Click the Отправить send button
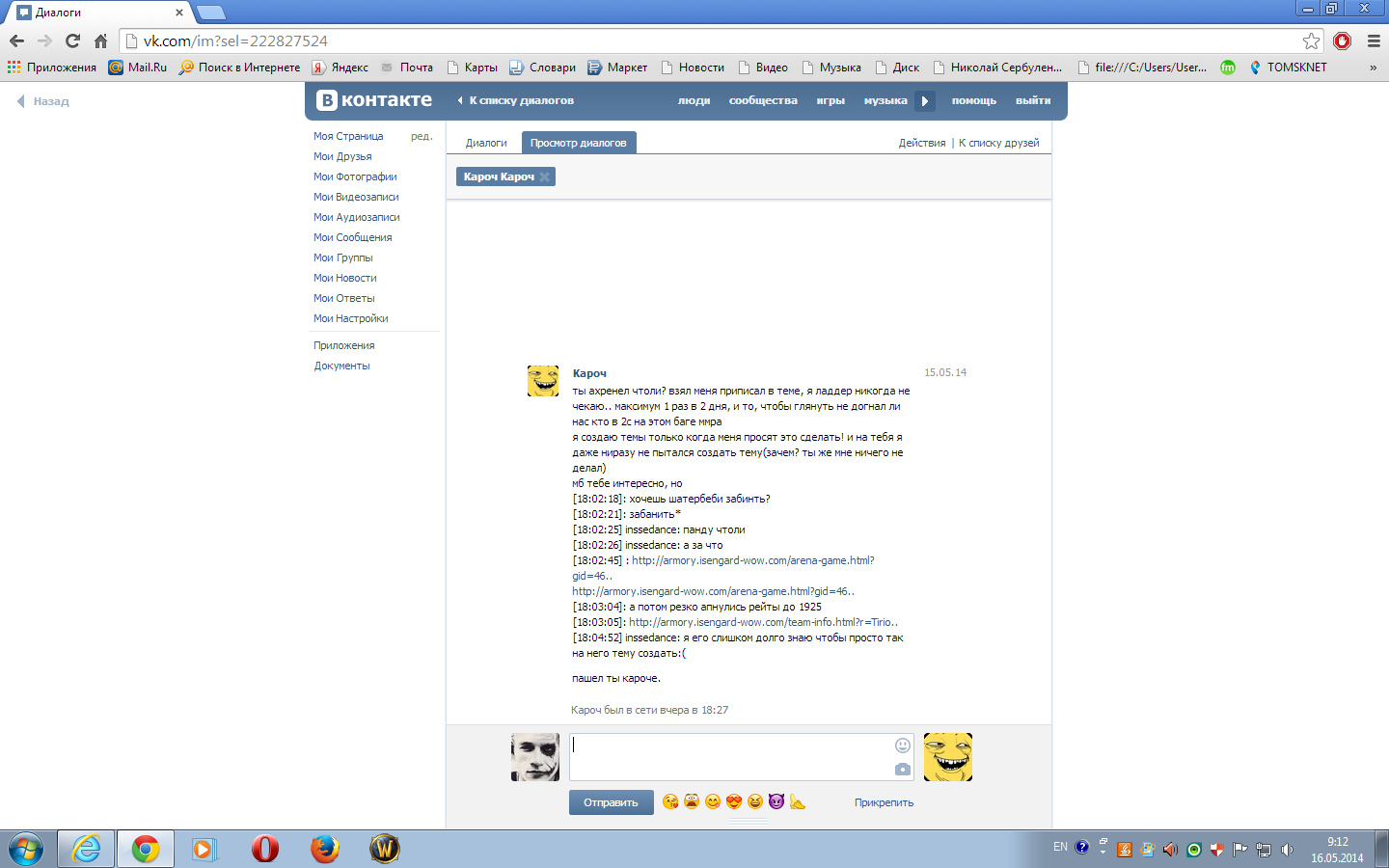This screenshot has height=868, width=1389. [611, 802]
